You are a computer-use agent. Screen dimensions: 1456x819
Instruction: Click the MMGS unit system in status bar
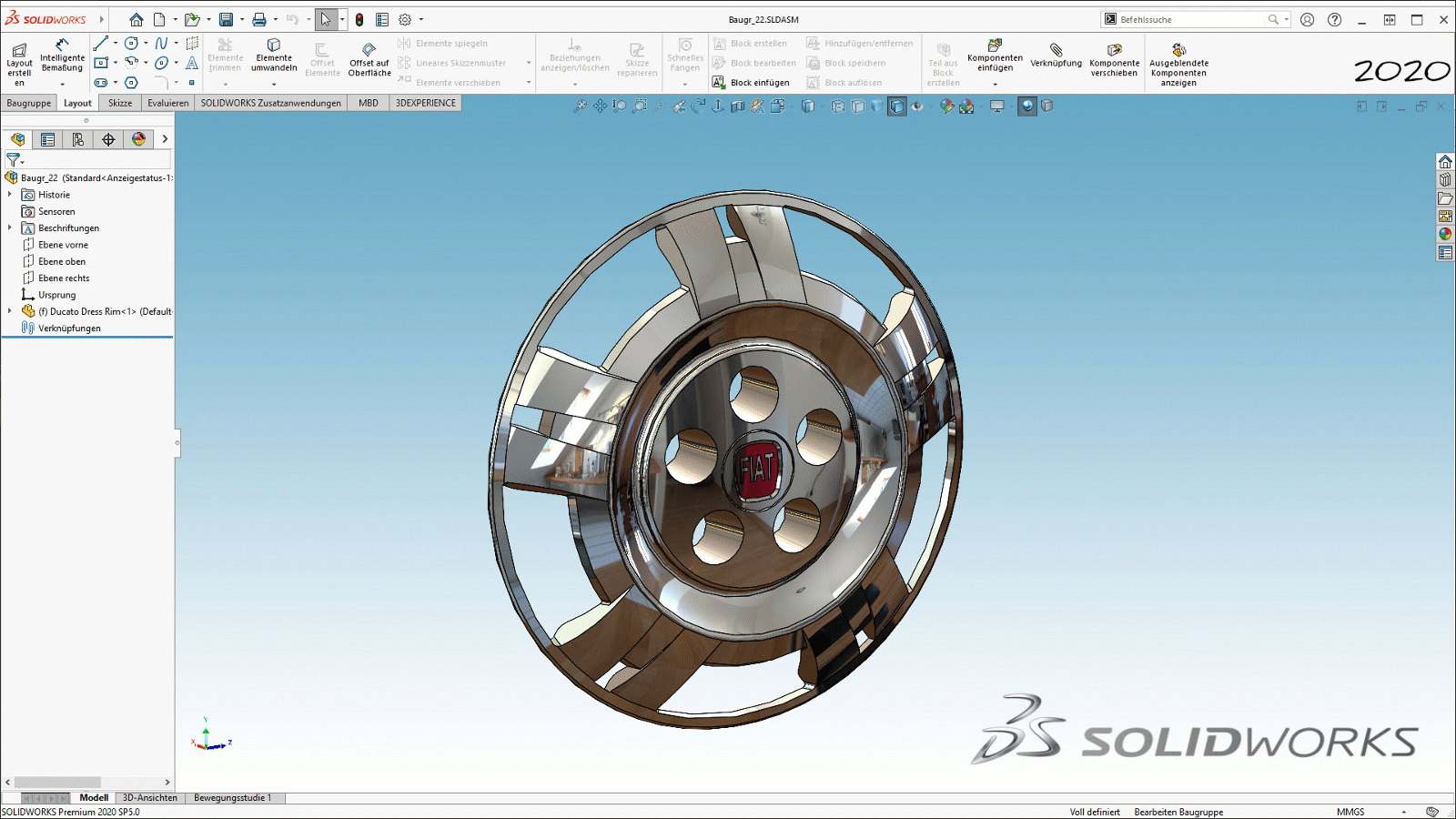pyautogui.click(x=1350, y=812)
